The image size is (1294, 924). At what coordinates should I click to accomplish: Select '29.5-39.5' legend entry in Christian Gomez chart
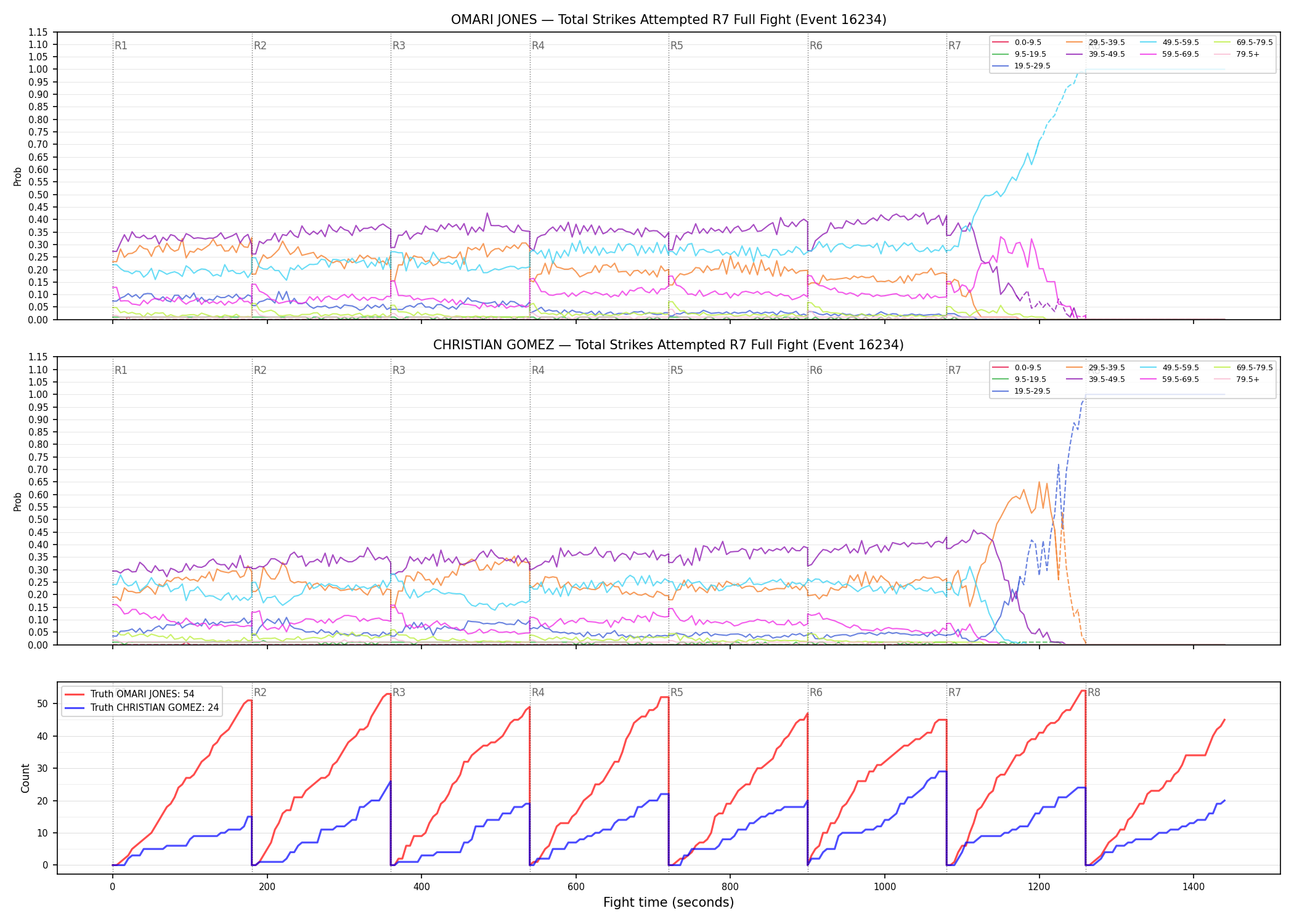1095,368
